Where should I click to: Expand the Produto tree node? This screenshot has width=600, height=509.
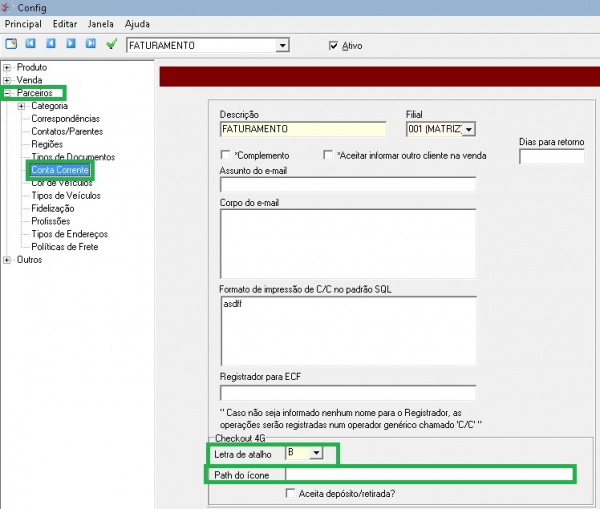(x=8, y=67)
